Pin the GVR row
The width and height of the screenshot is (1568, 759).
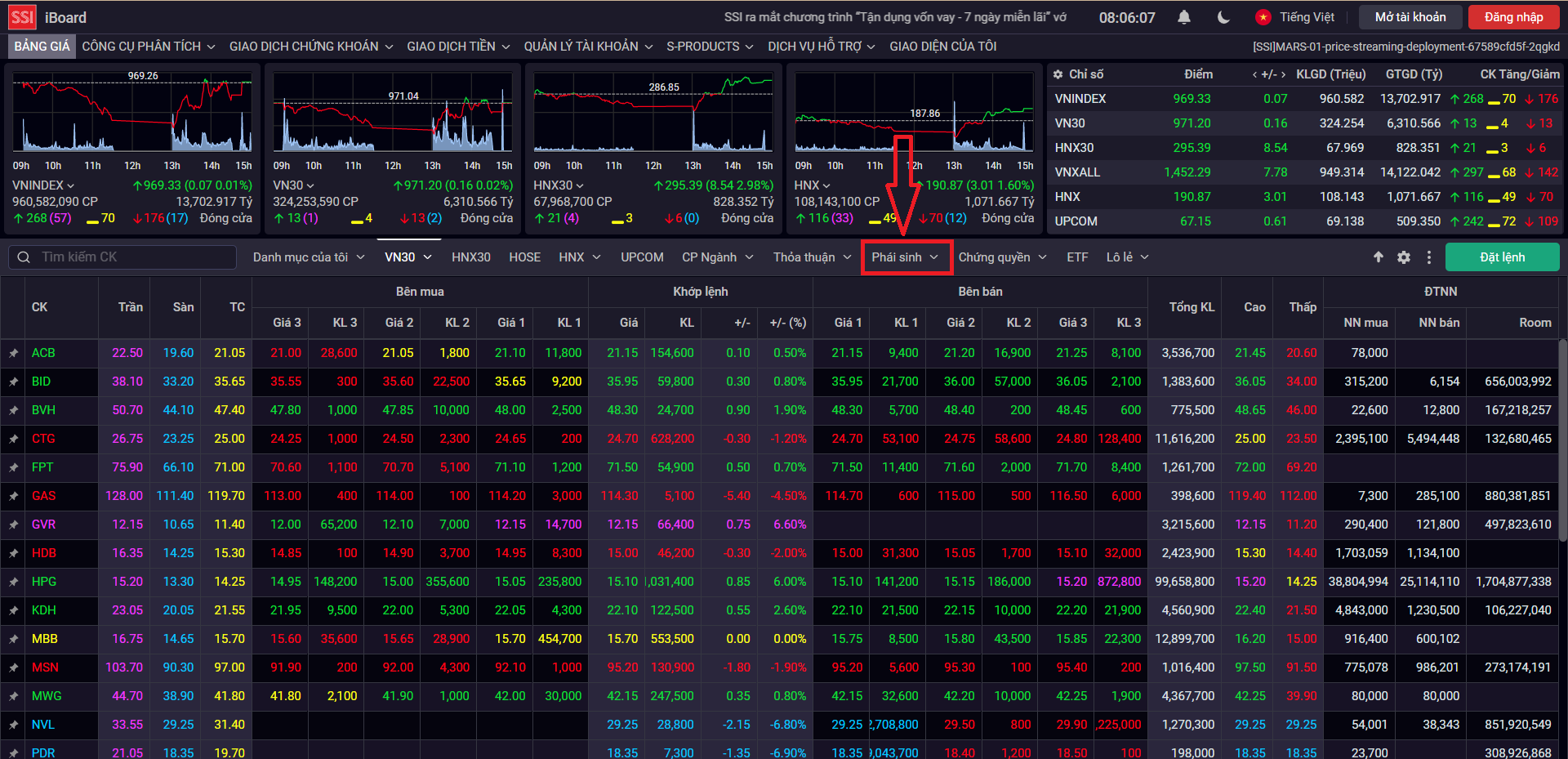click(13, 525)
